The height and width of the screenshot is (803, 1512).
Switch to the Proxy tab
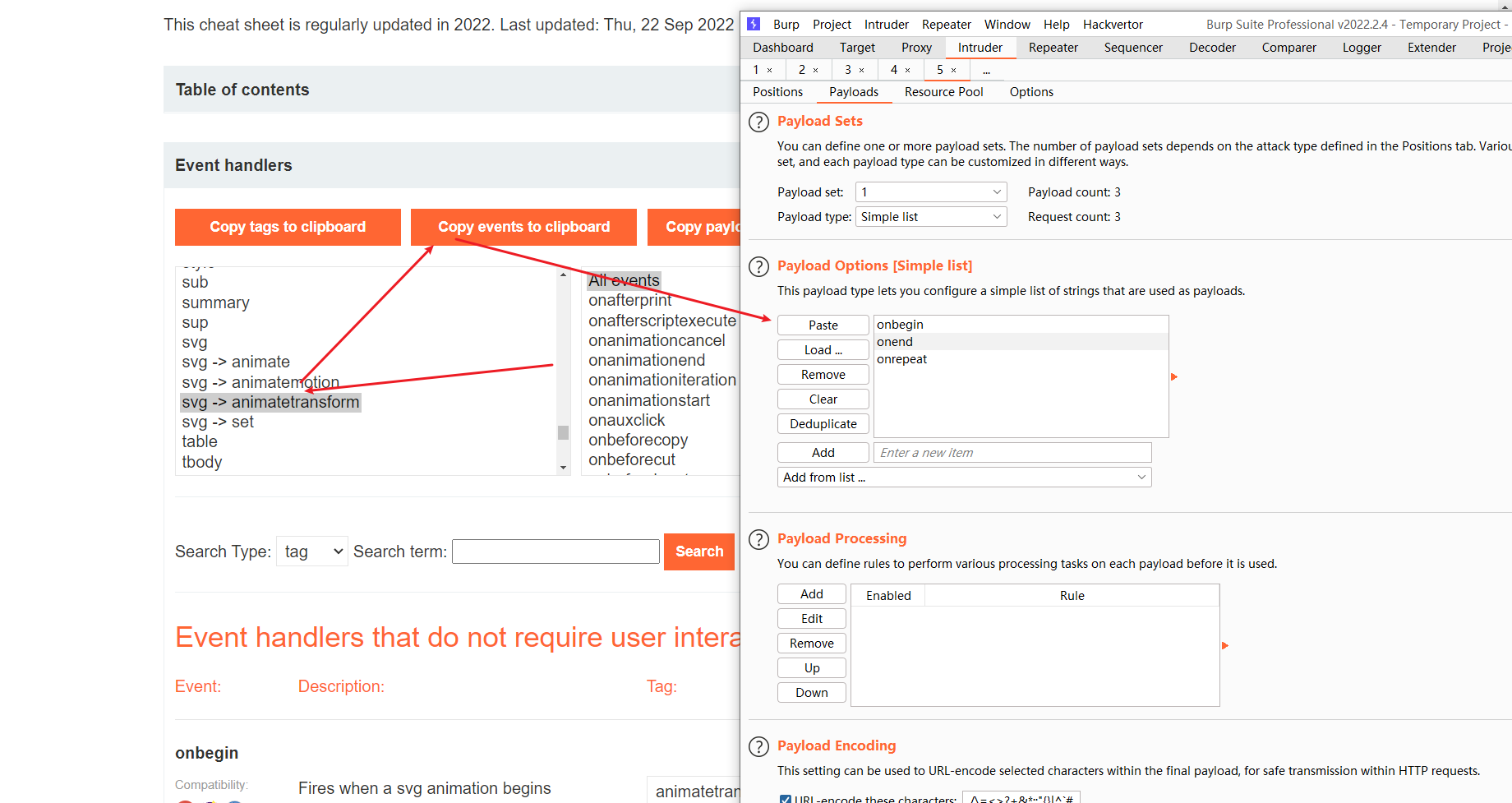(916, 48)
